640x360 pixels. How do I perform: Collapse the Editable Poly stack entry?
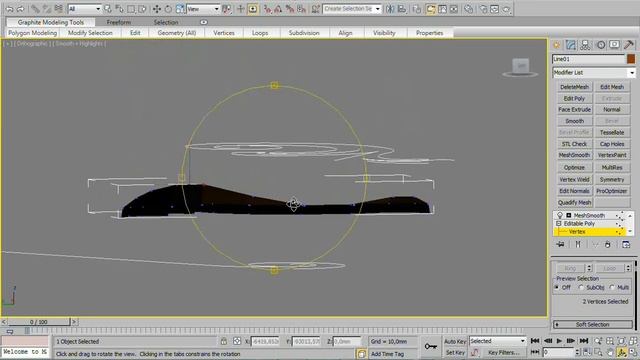click(x=558, y=224)
